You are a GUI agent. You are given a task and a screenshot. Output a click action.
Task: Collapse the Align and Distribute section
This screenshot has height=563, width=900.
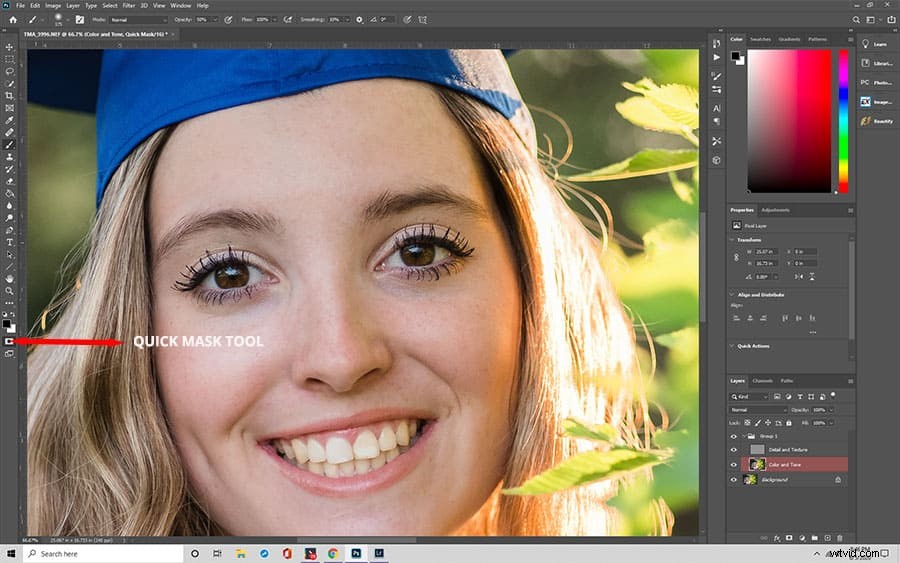(x=732, y=294)
